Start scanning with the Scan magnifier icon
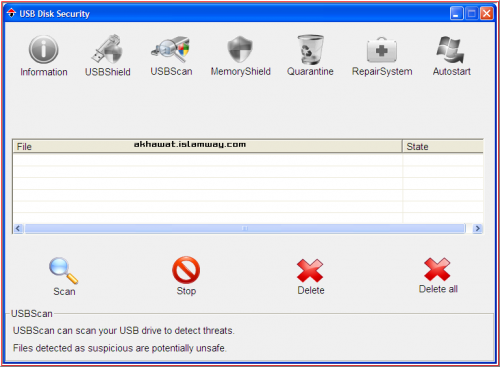500x367 pixels. [63, 270]
